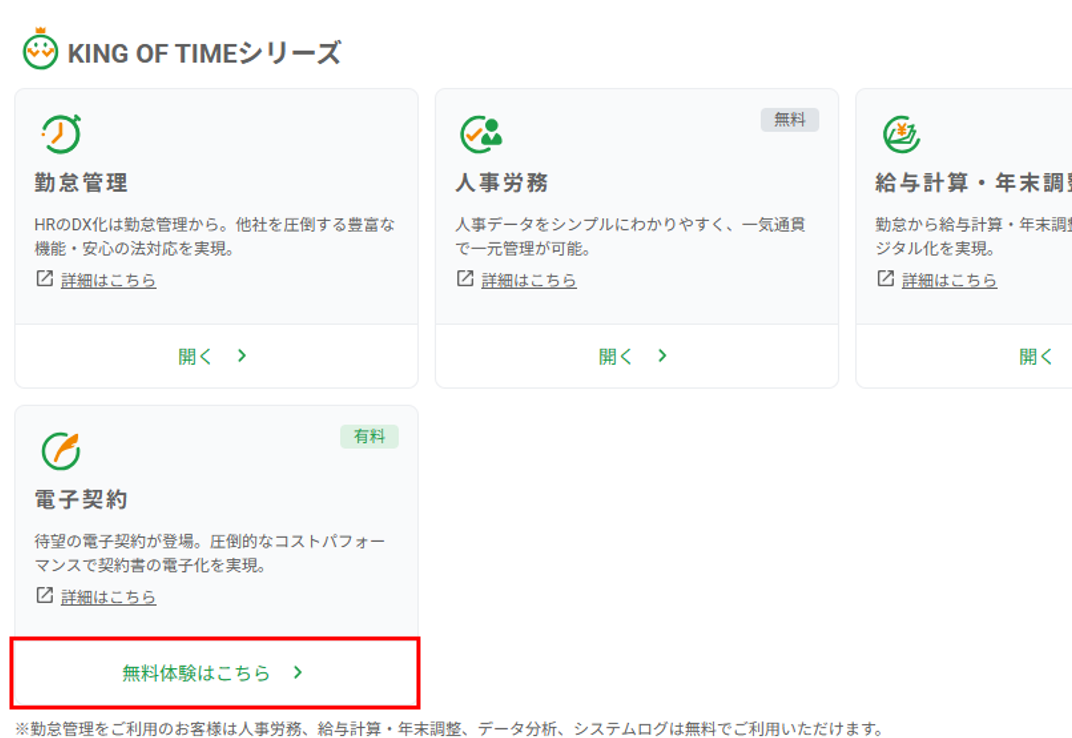The width and height of the screenshot is (1072, 738).
Task: Click footnote starting ※勤怠管理をご利用のお客様
Action: (450, 728)
